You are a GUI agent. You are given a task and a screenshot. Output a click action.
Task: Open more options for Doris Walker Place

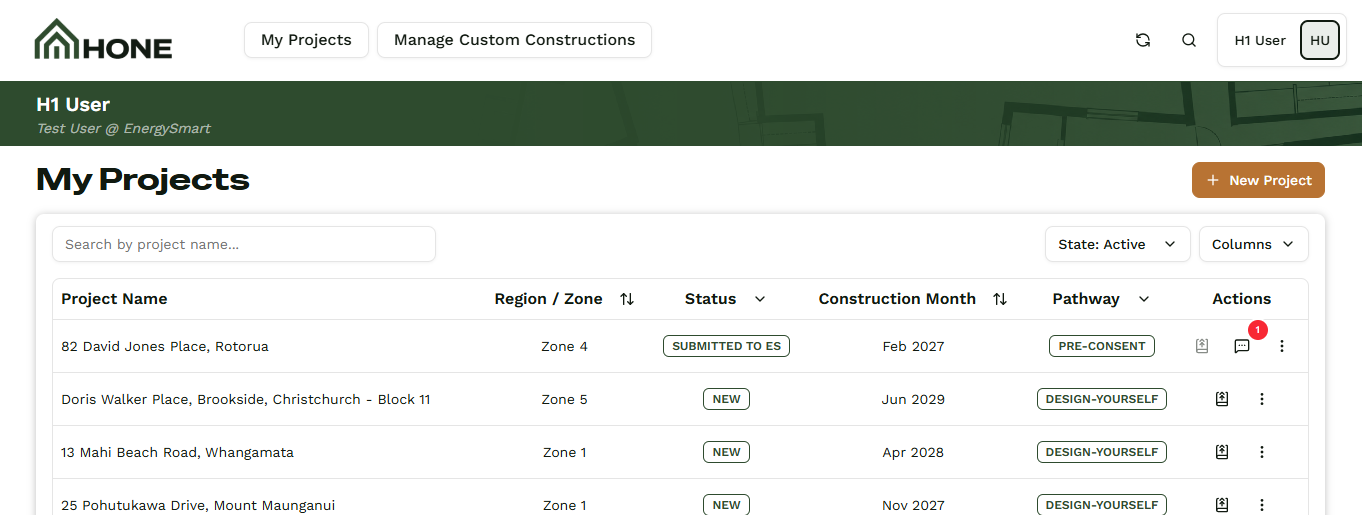pos(1262,399)
